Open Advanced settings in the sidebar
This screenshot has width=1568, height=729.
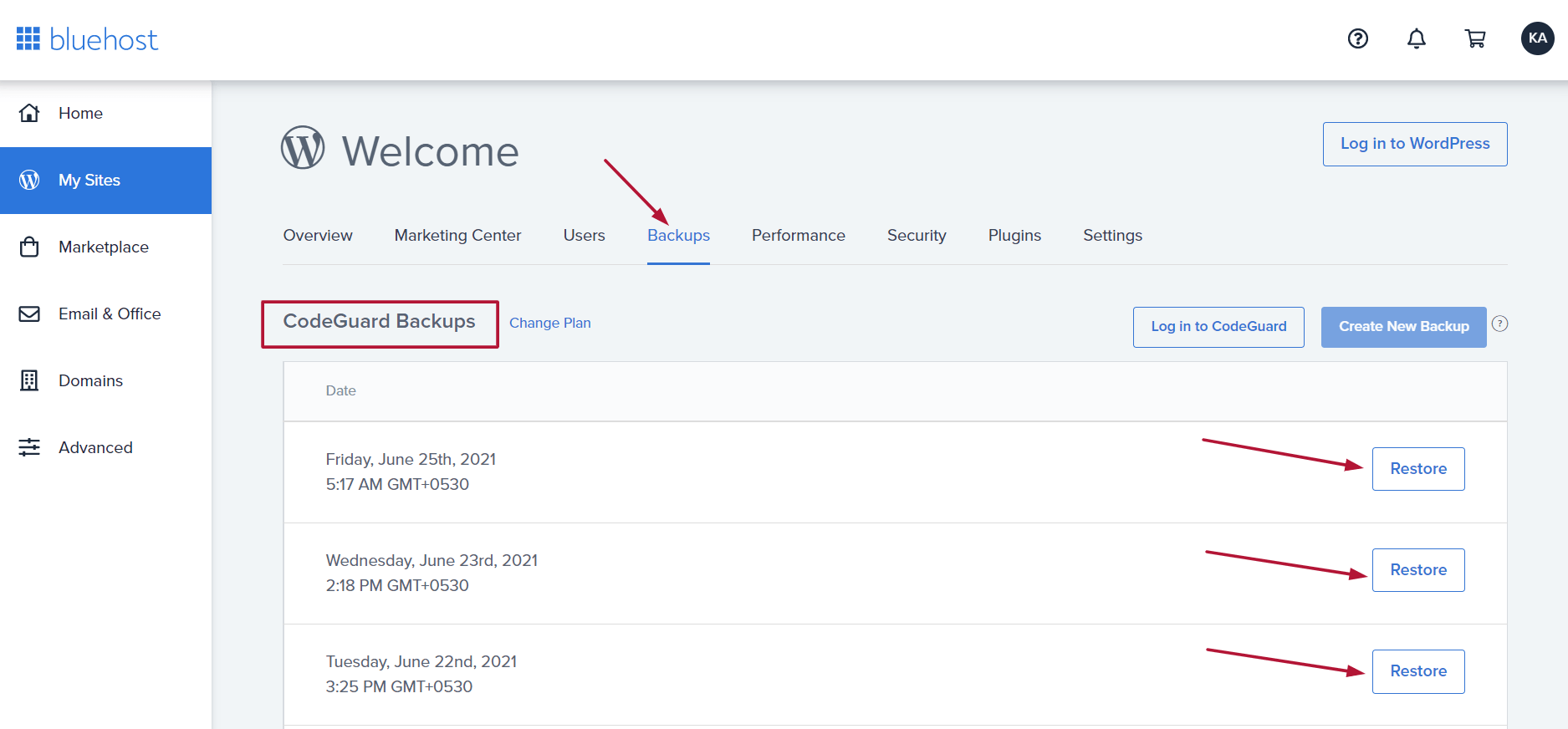pos(95,448)
